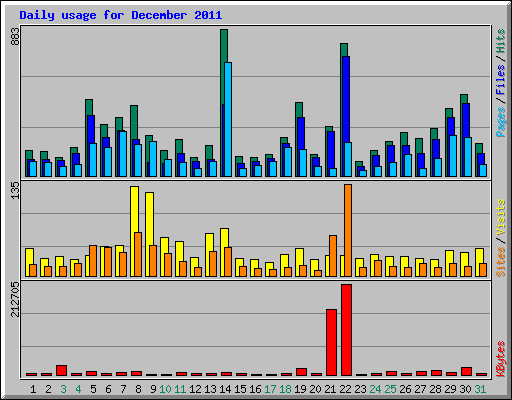Click the cyan 'Pages' legend label

click(501, 122)
